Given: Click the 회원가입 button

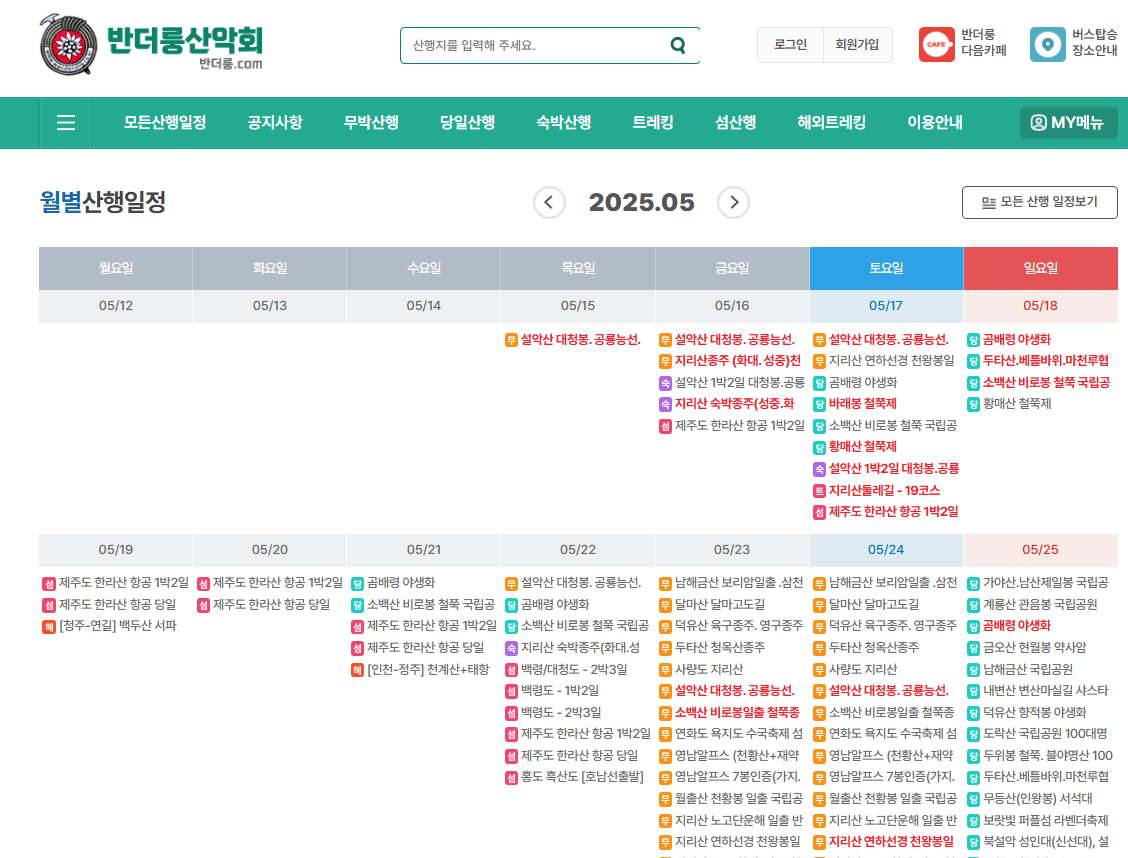Looking at the screenshot, I should (857, 45).
